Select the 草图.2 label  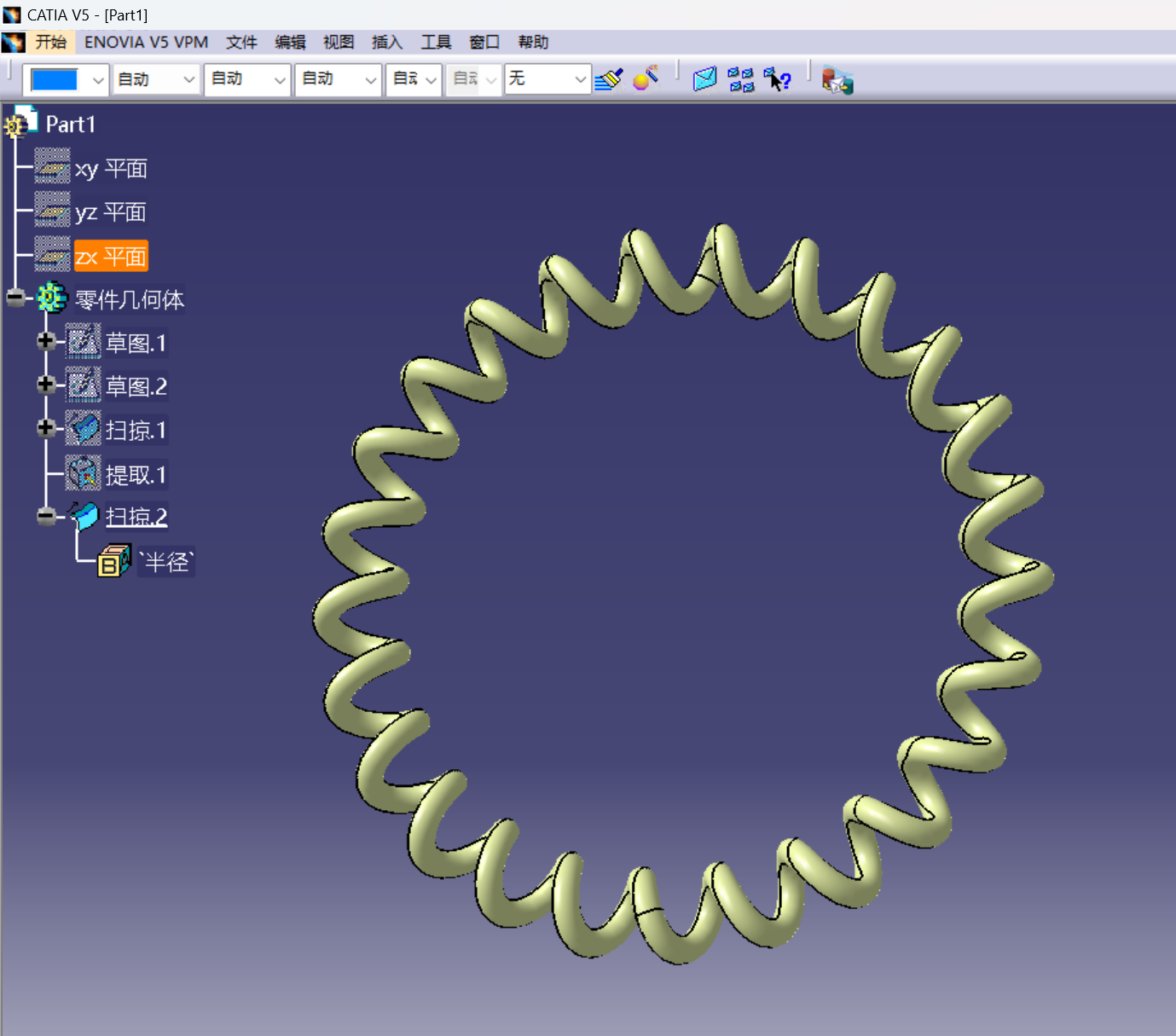(x=136, y=387)
